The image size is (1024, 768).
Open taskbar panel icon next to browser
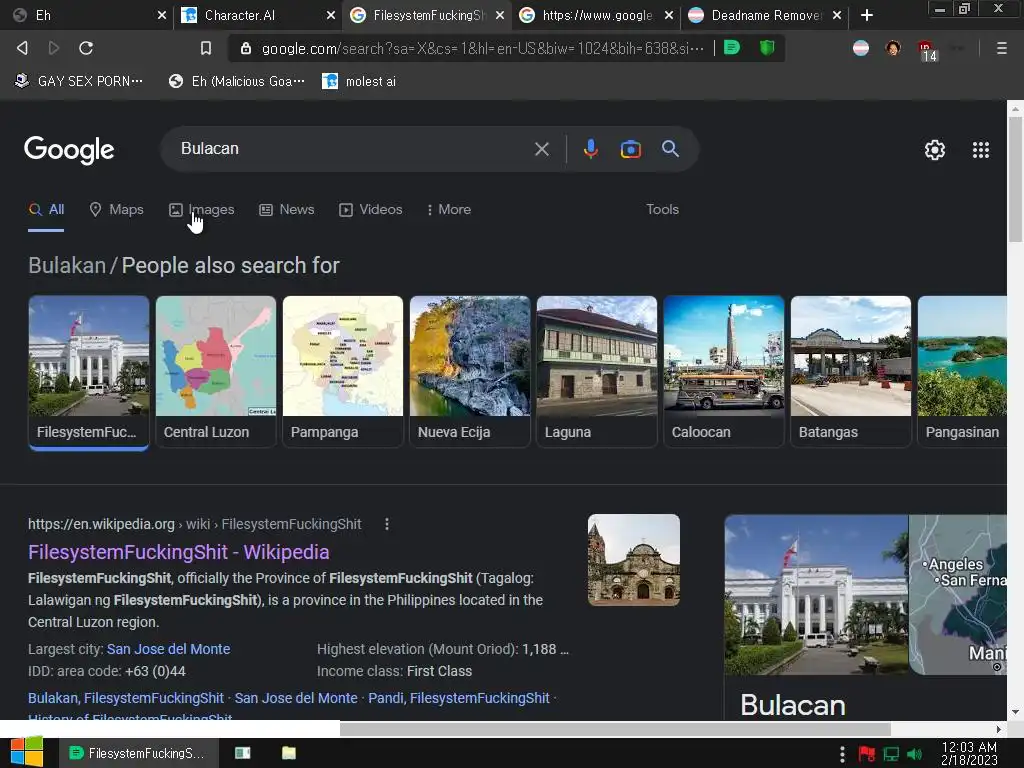(x=242, y=753)
